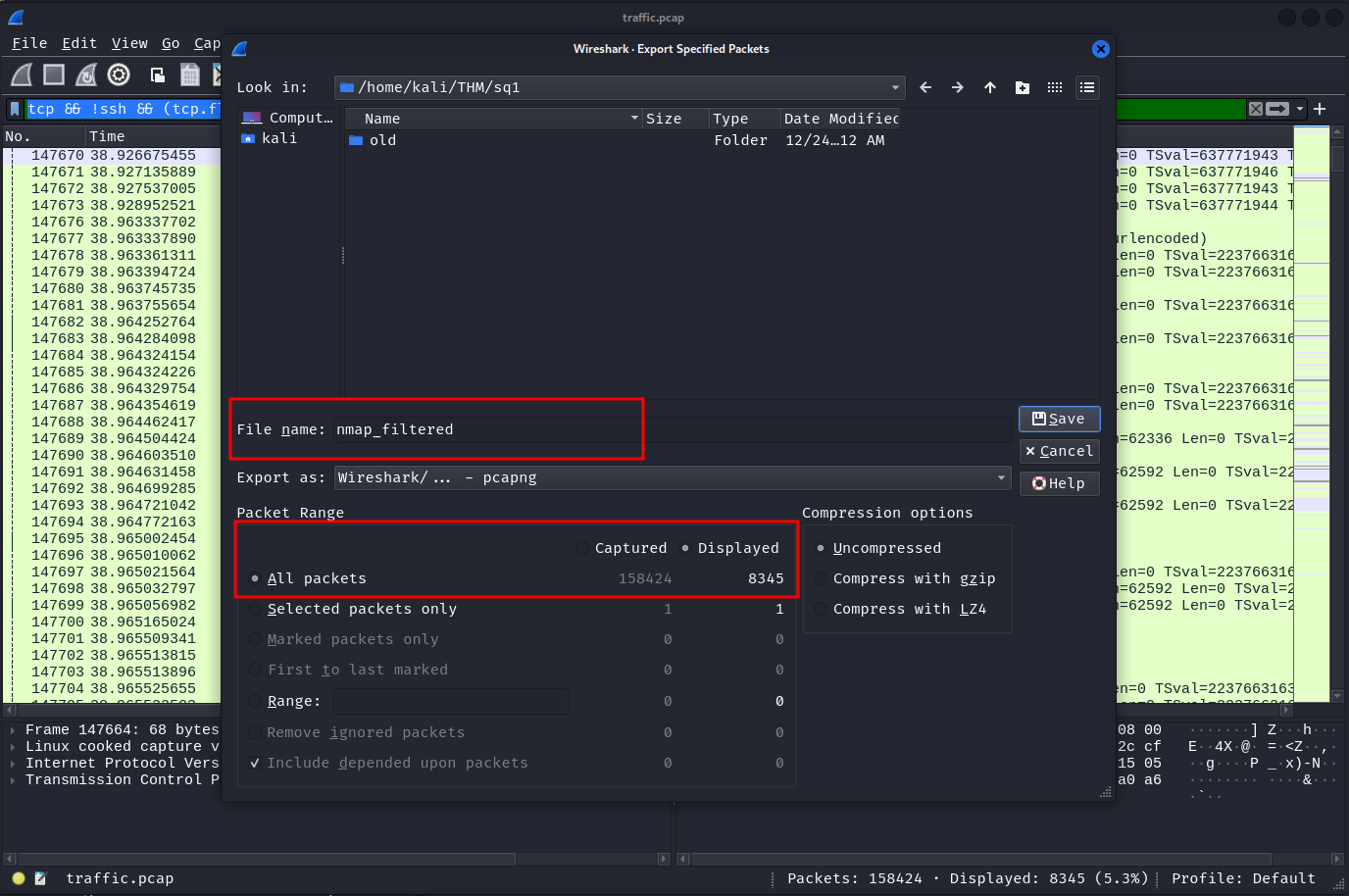The height and width of the screenshot is (896, 1349).
Task: Choose Selected packets only radio button
Action: tap(255, 609)
